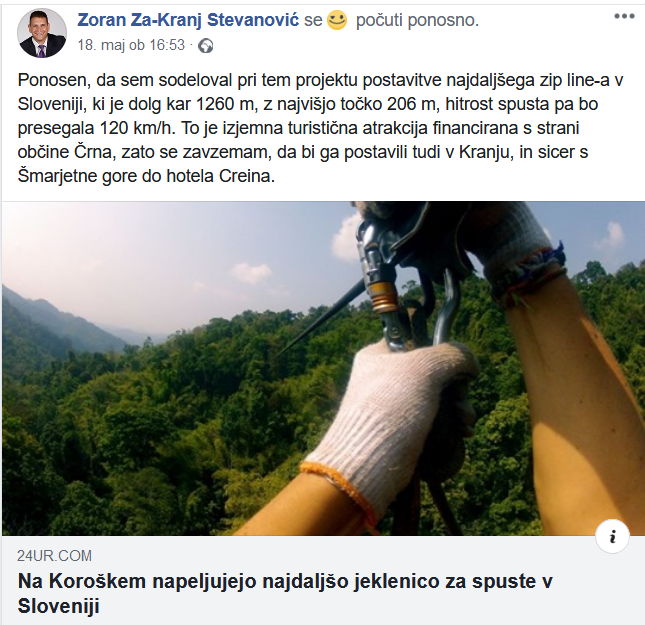Click the globe public privacy icon
This screenshot has height=625, width=645.
point(206,46)
